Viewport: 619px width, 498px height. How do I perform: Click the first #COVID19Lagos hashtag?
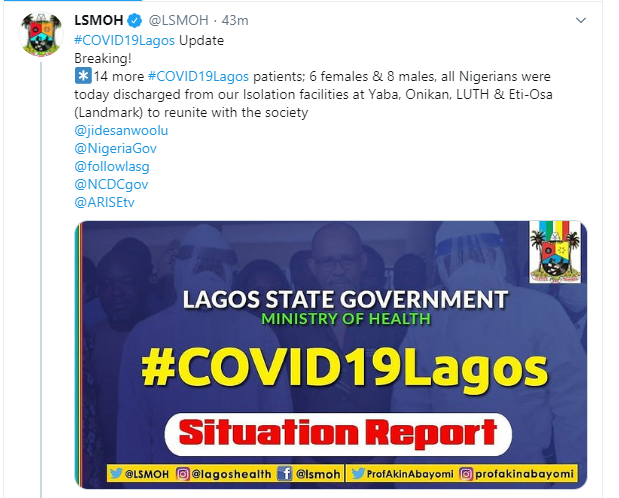(x=124, y=40)
